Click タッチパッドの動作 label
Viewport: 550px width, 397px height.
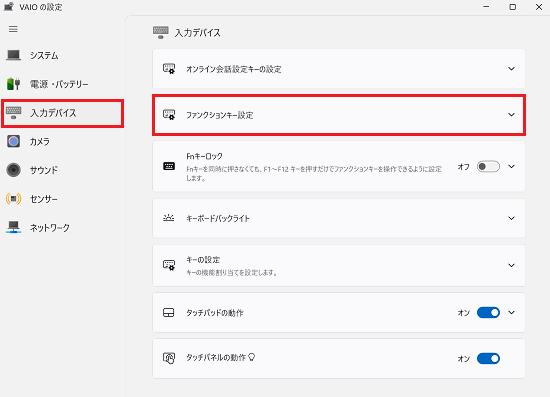pyautogui.click(x=215, y=313)
